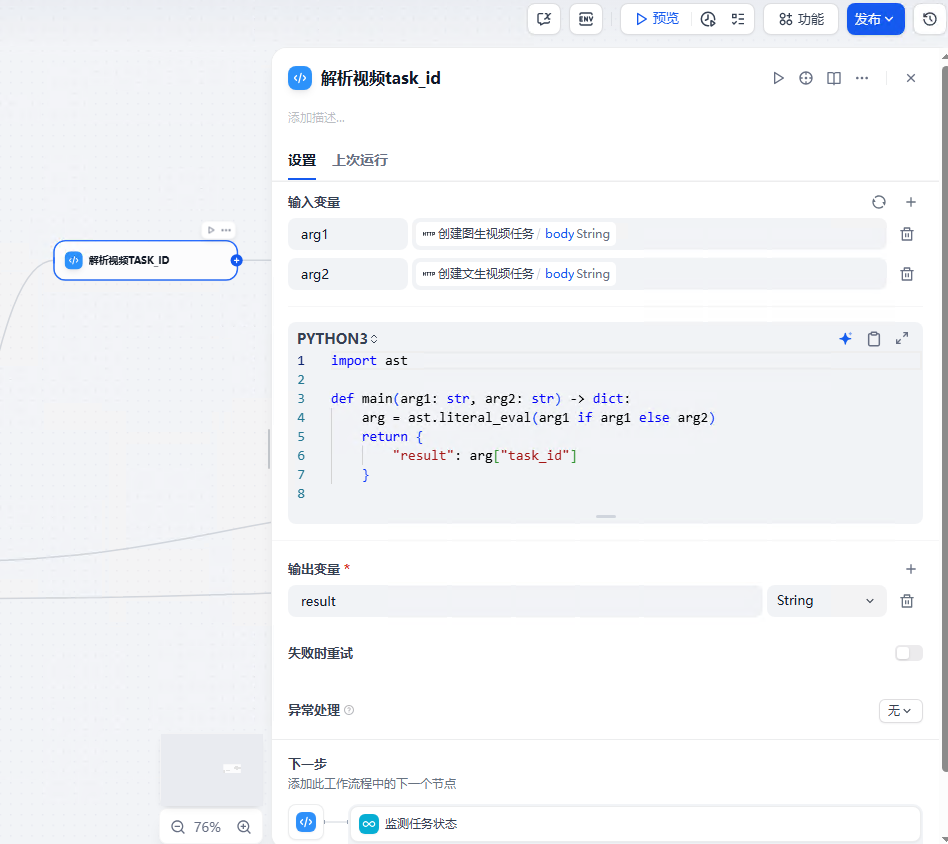Run this step with the play icon
The height and width of the screenshot is (844, 948).
coord(778,78)
